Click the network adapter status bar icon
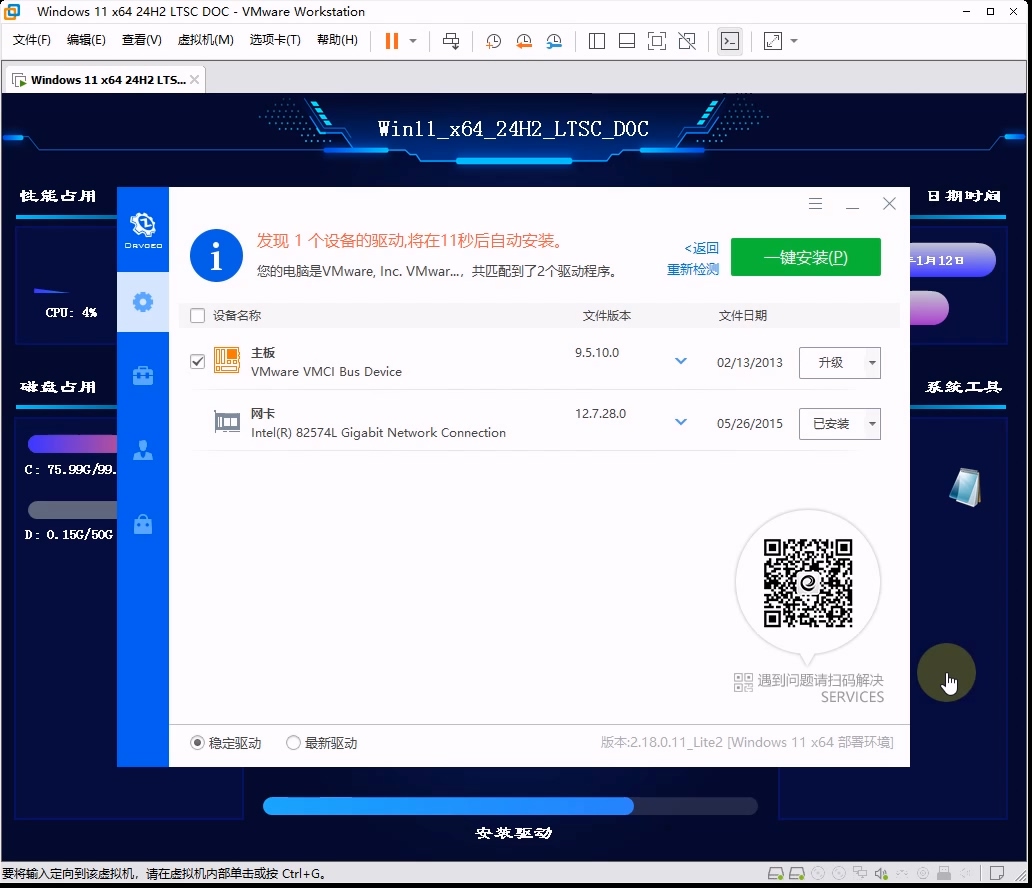 [860, 874]
